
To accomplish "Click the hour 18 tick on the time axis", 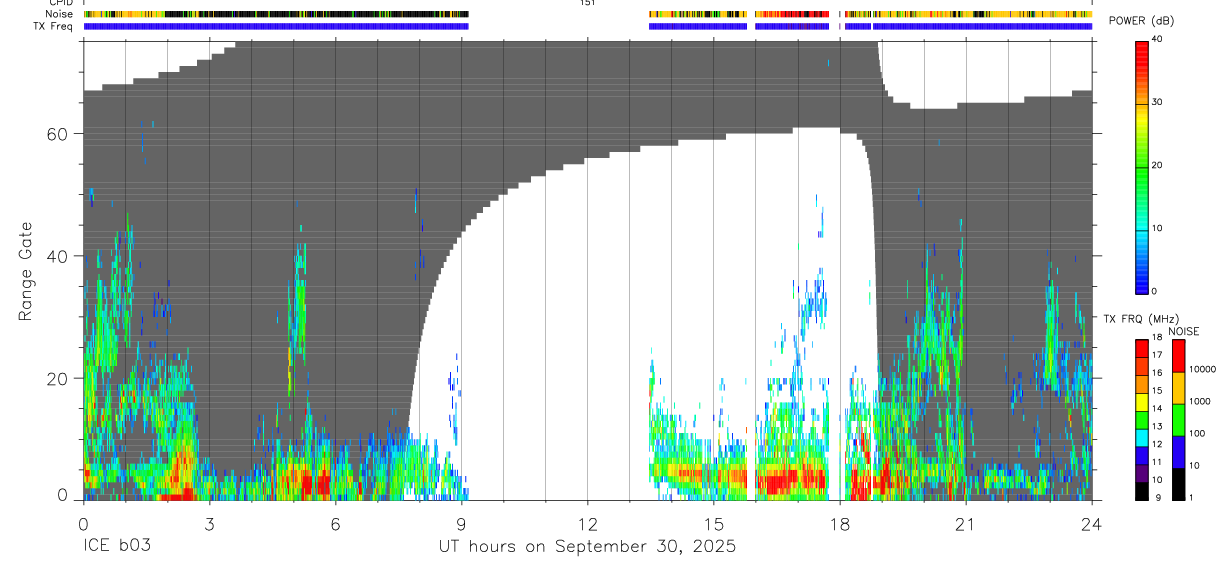I will pos(840,524).
